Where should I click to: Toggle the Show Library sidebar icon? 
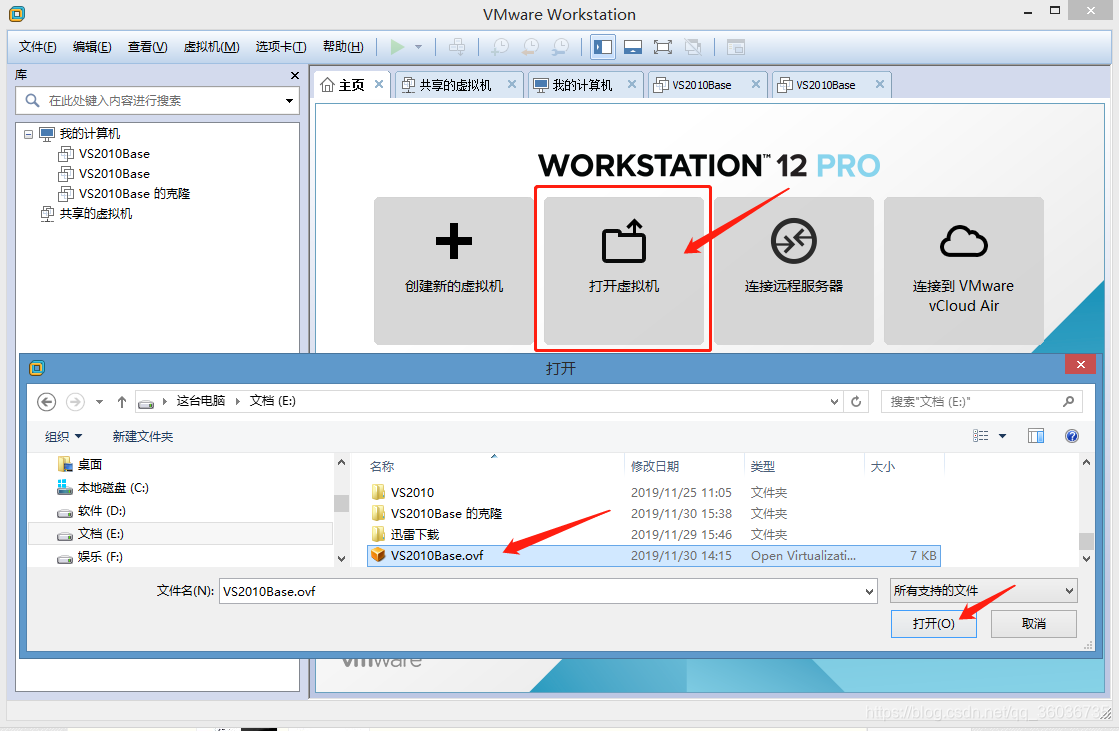pyautogui.click(x=603, y=47)
